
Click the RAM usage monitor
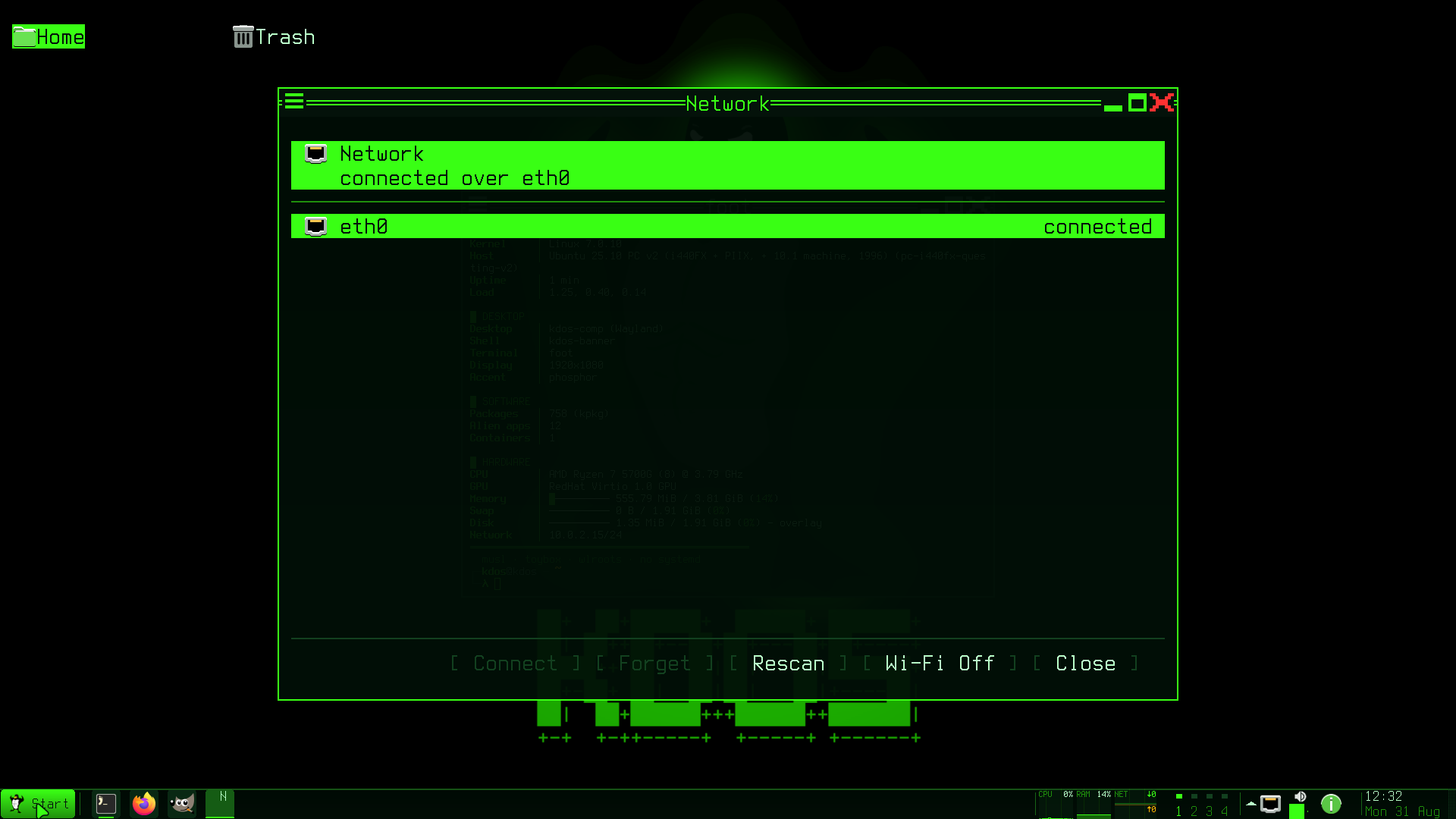click(1093, 804)
